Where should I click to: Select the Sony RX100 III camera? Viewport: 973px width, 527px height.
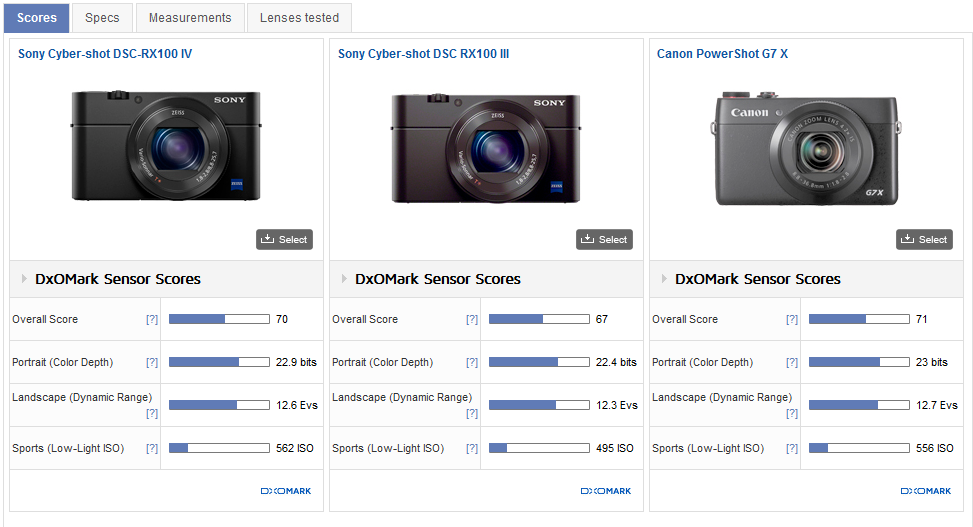point(604,240)
